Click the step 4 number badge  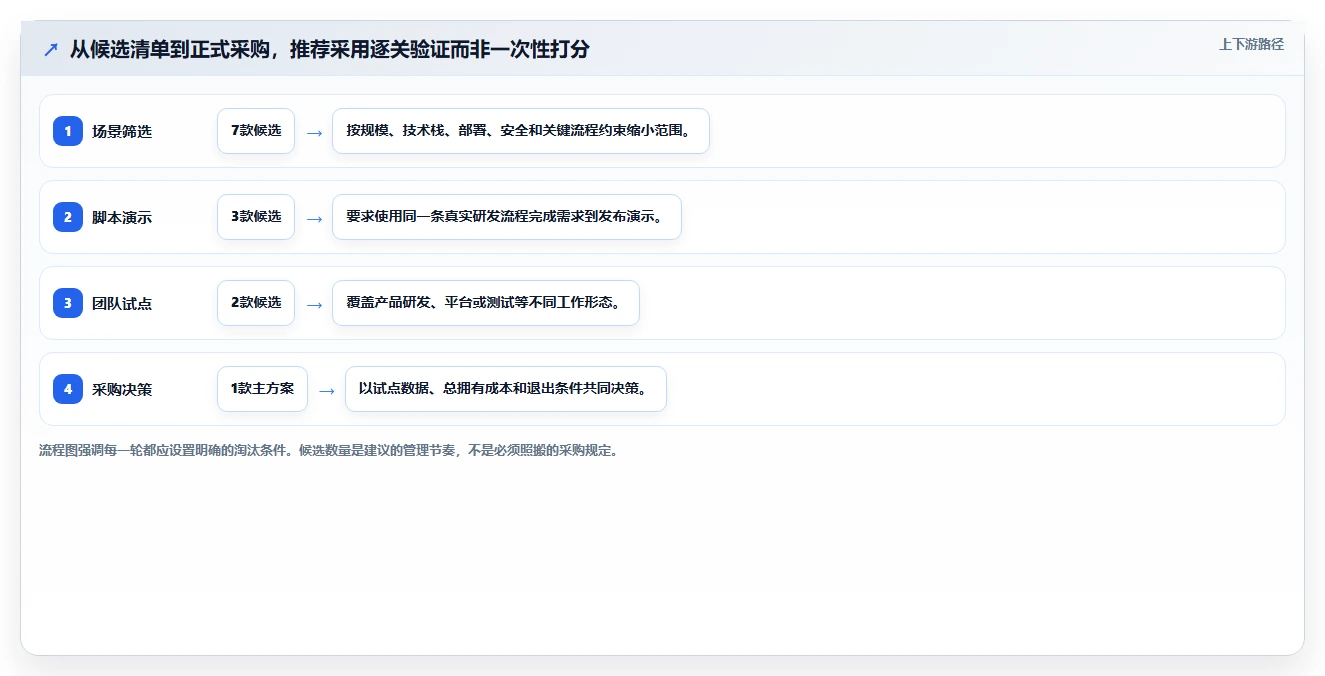[68, 389]
